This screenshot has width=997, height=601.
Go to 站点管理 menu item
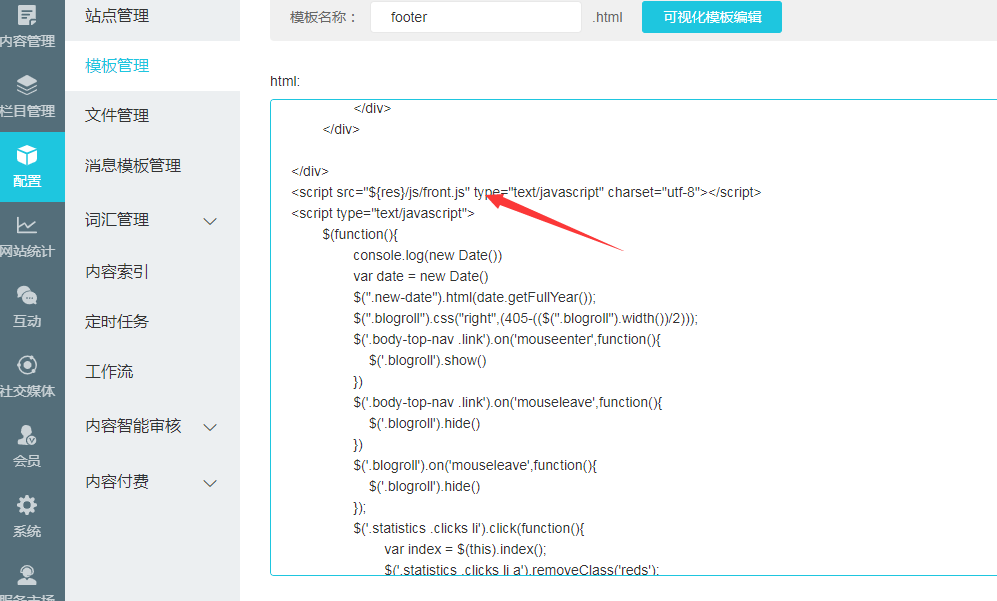click(117, 15)
